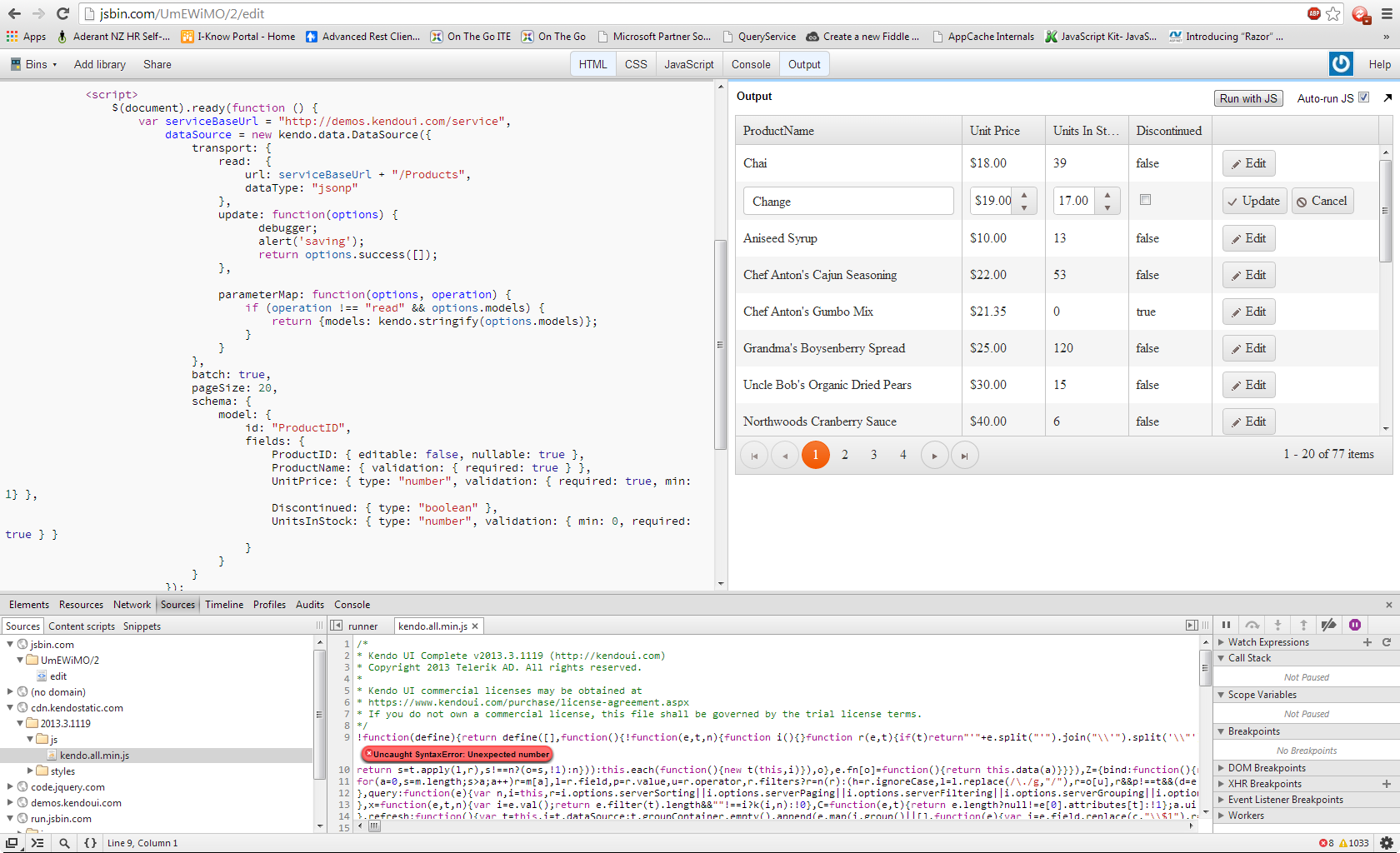This screenshot has height=853, width=1400.
Task: Open the Content scripts tab
Action: (x=82, y=626)
